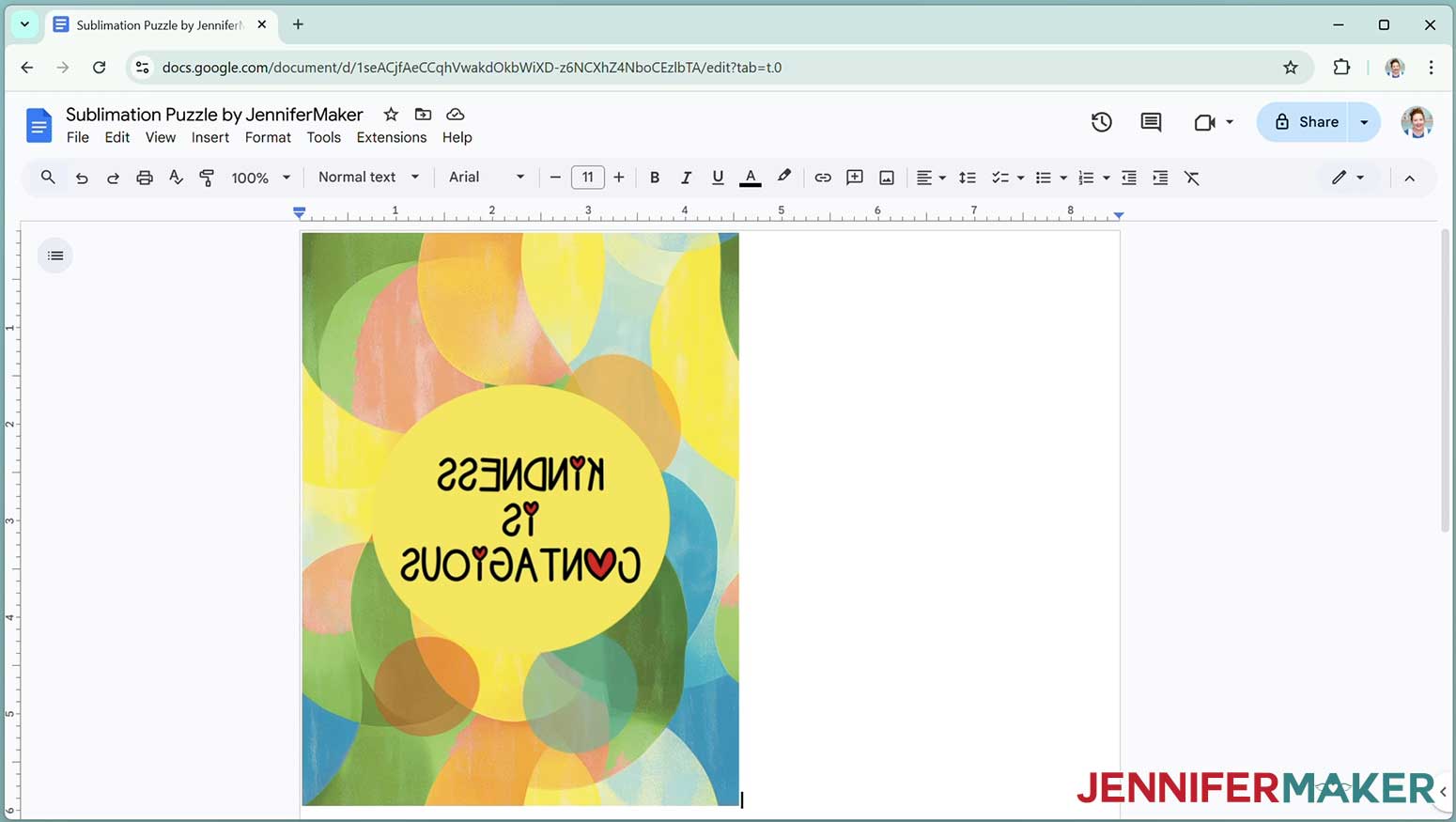The image size is (1456, 822).
Task: Open the editing mode pencil dropdown
Action: (x=1348, y=178)
